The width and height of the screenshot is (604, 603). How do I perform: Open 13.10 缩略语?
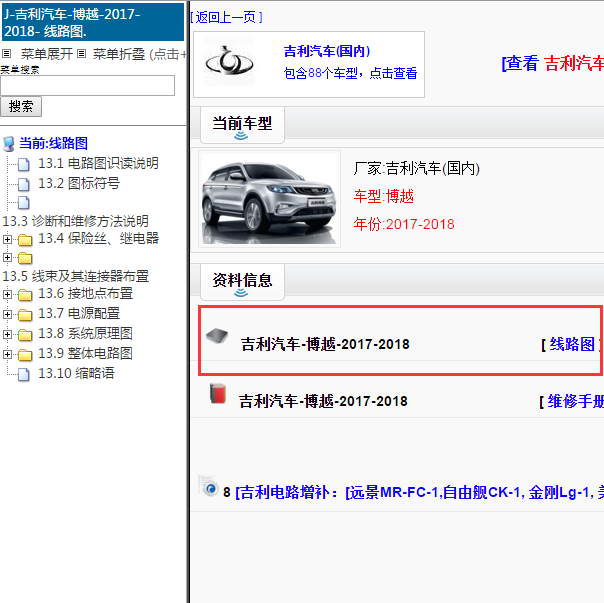pyautogui.click(x=76, y=373)
